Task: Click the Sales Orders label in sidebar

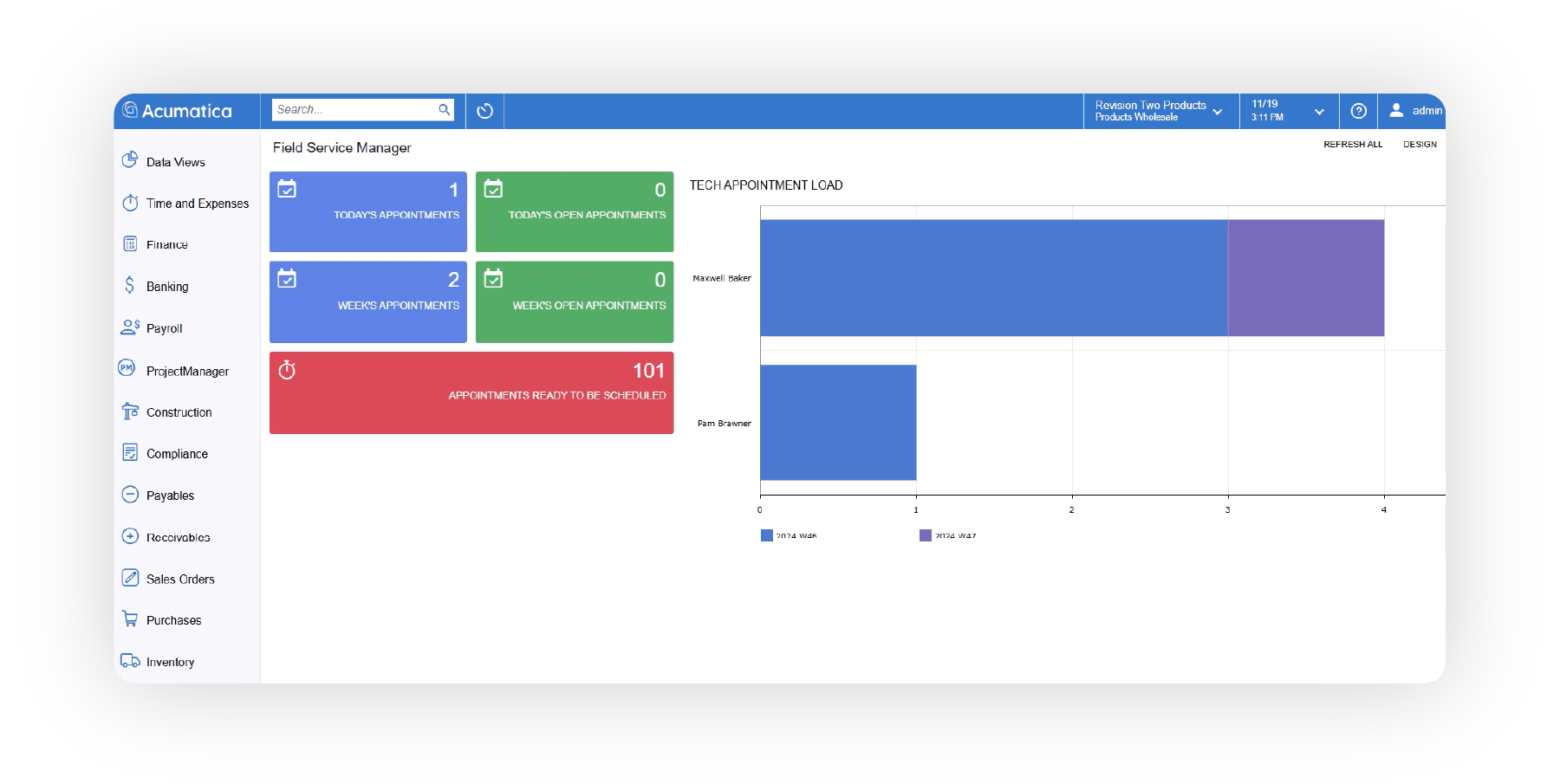Action: click(180, 579)
